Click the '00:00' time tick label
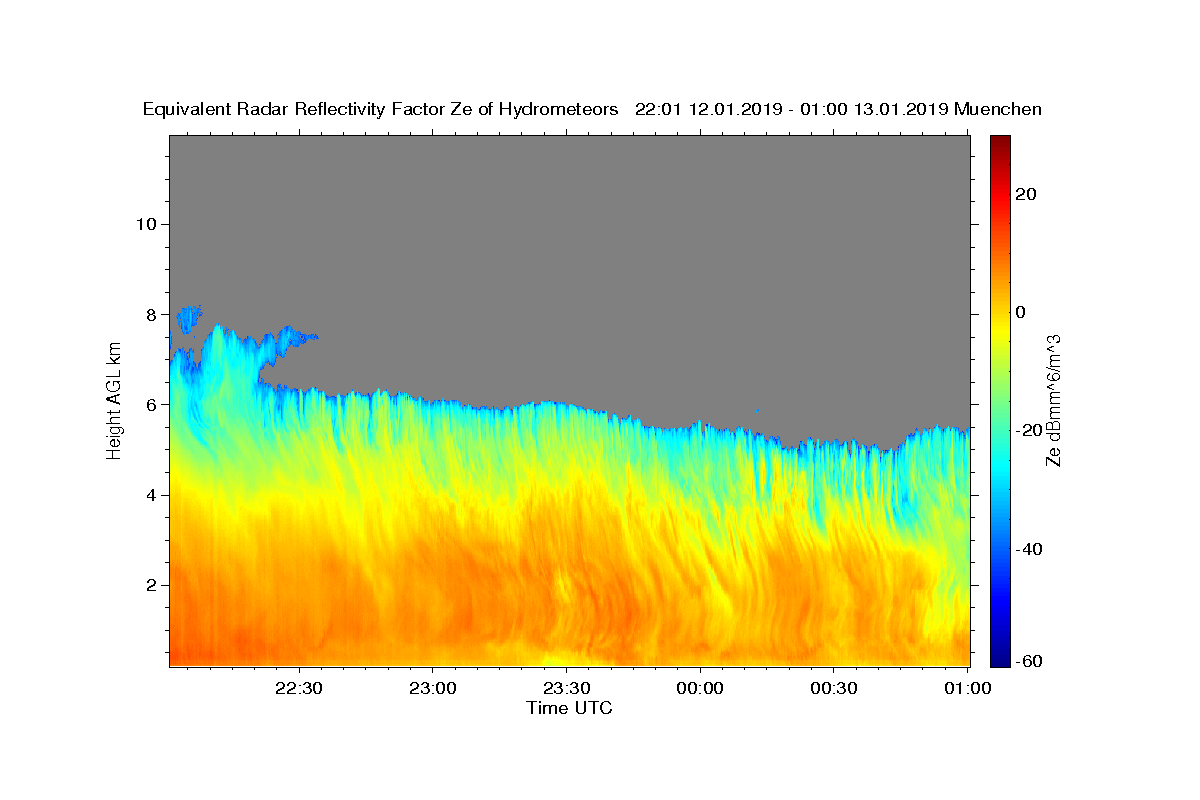This screenshot has width=1200, height=800. pyautogui.click(x=700, y=688)
